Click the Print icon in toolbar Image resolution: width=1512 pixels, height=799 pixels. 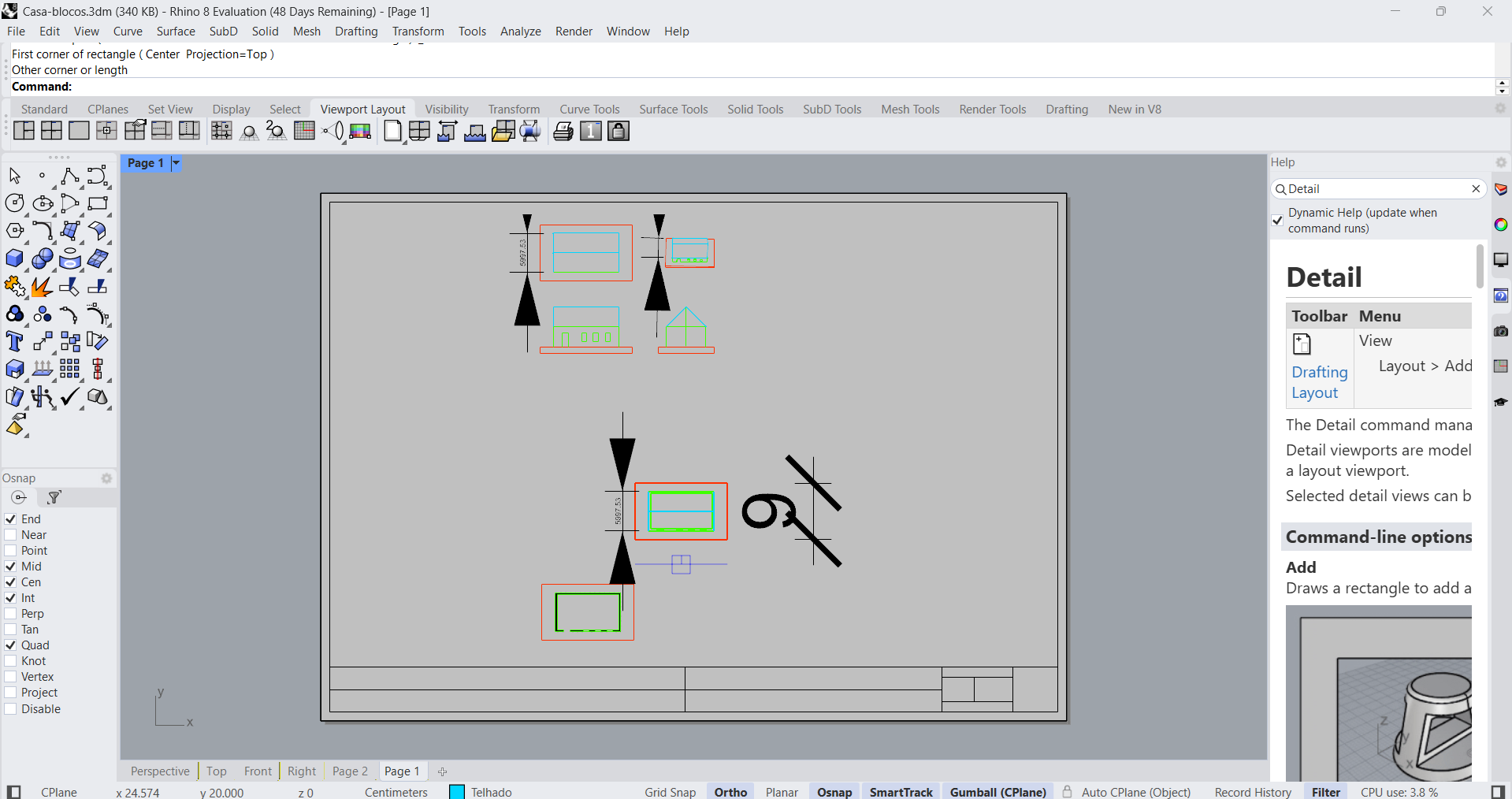coord(563,132)
